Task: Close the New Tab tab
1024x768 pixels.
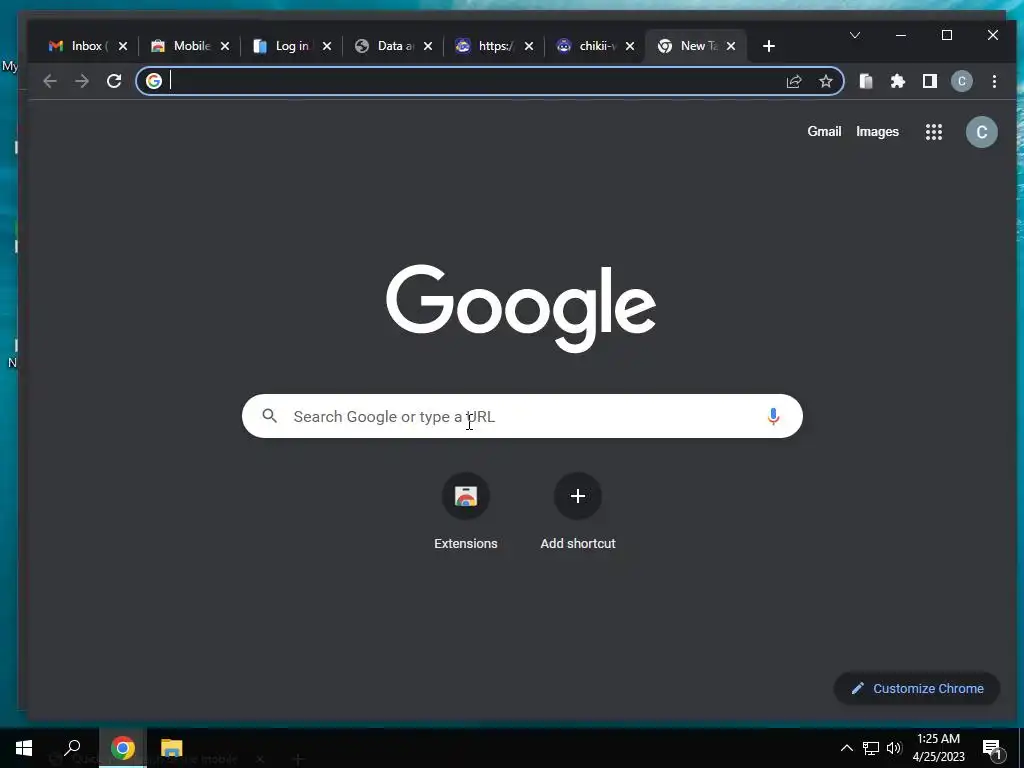Action: coord(731,46)
